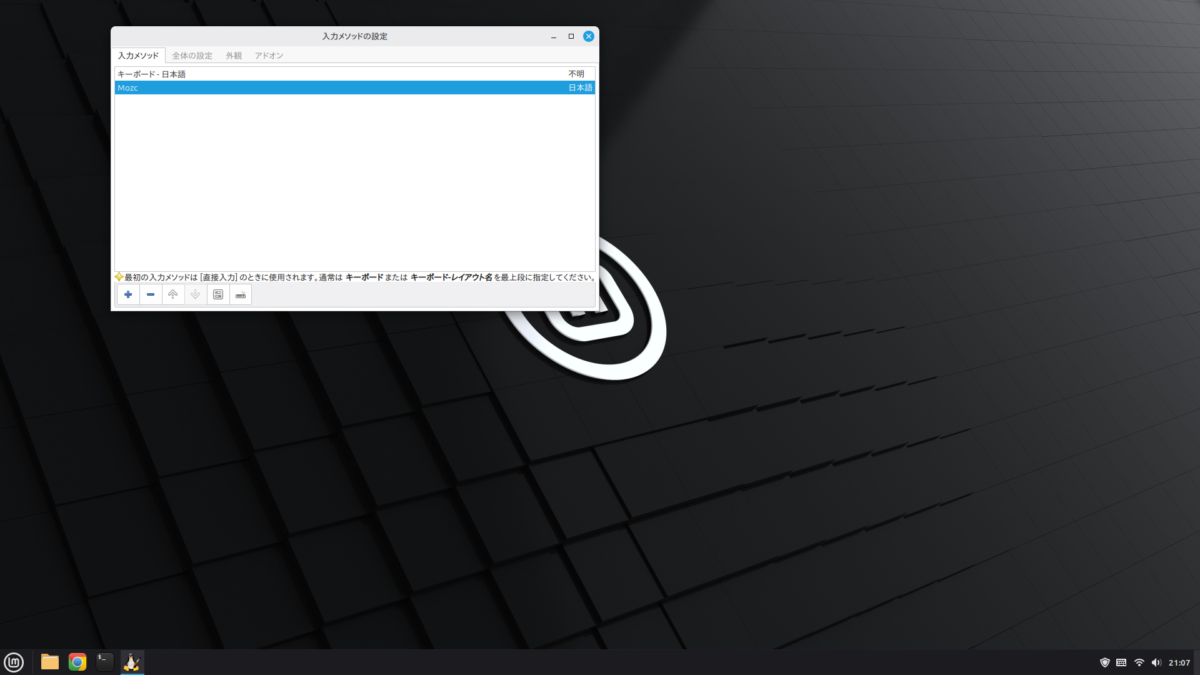The width and height of the screenshot is (1200, 675).
Task: Open the Linux Mint start menu
Action: point(14,661)
